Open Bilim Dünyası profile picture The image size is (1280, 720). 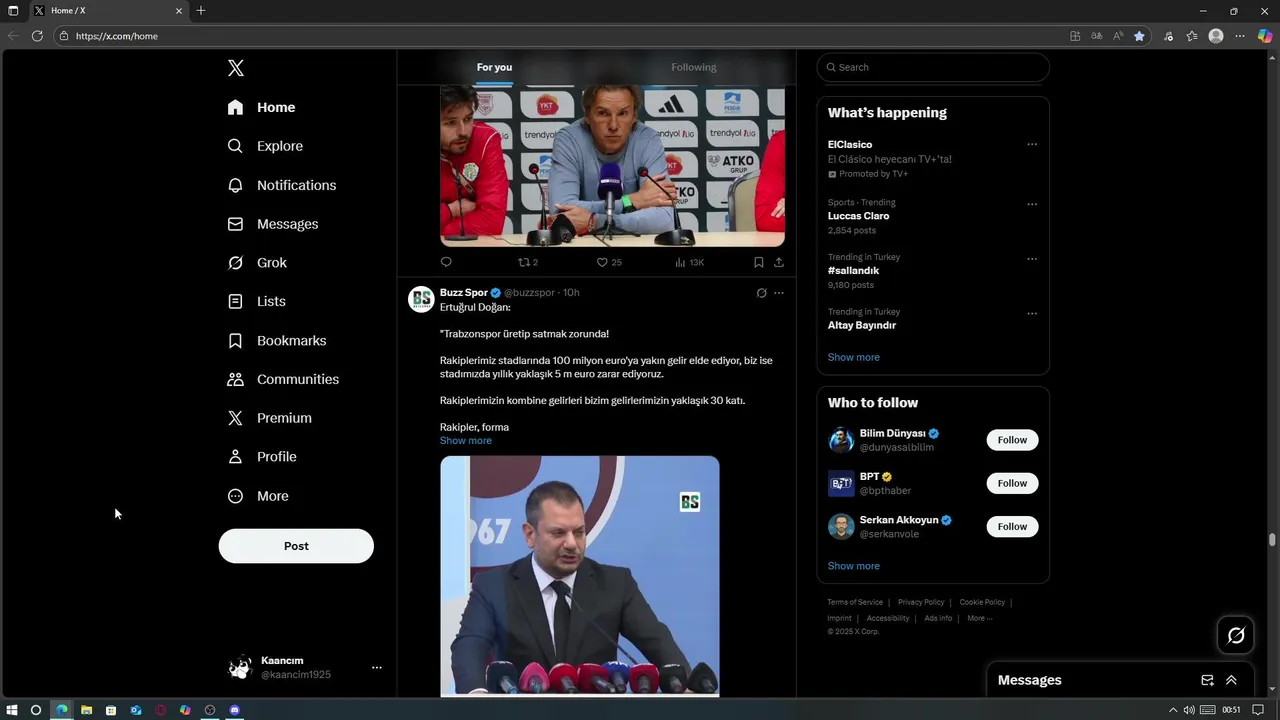tap(841, 440)
